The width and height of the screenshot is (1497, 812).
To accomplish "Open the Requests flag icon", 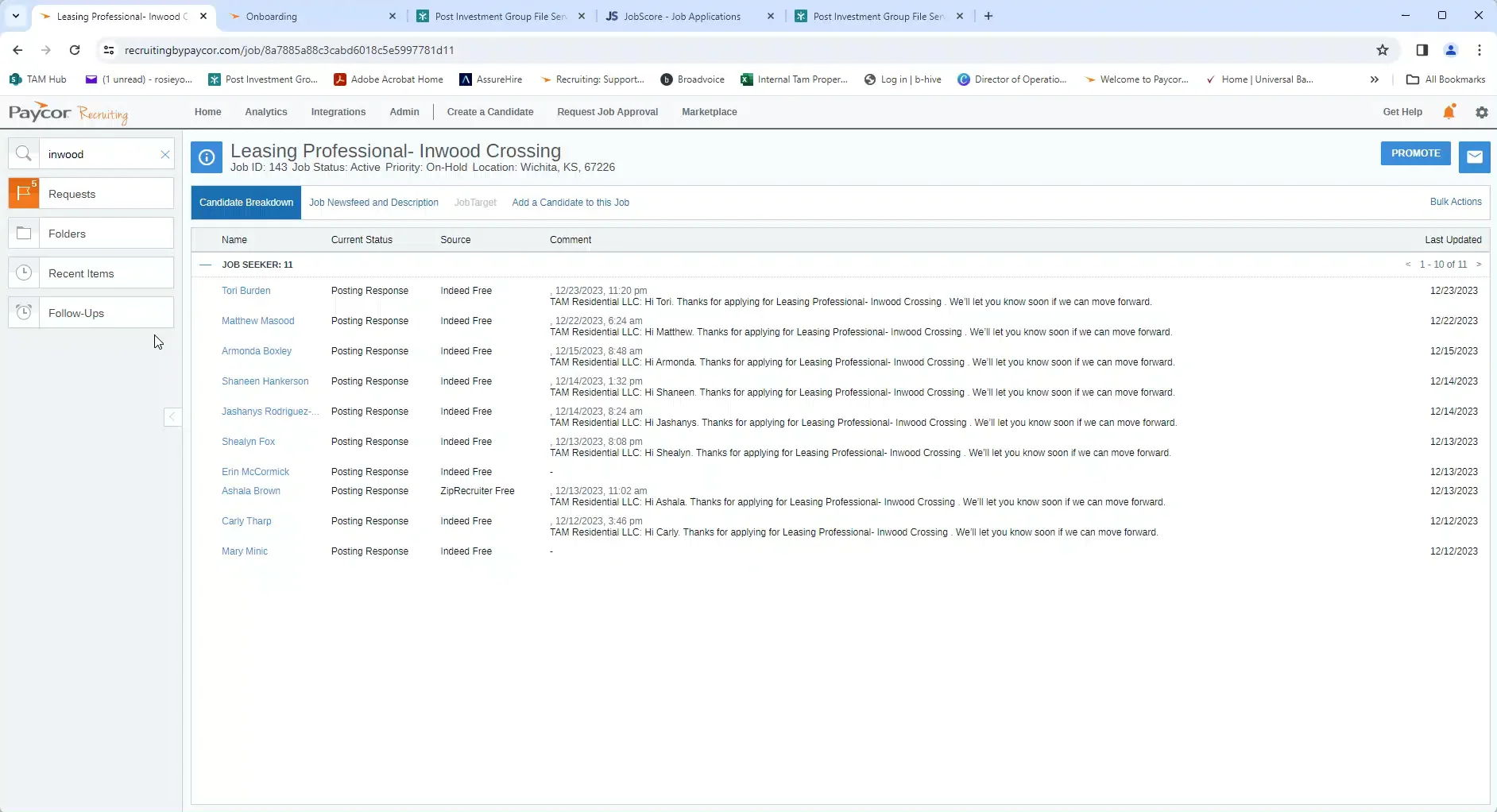I will coord(24,194).
